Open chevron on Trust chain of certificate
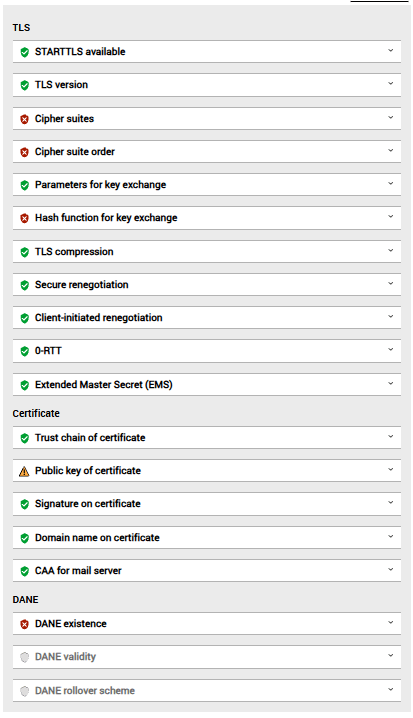 click(x=391, y=436)
